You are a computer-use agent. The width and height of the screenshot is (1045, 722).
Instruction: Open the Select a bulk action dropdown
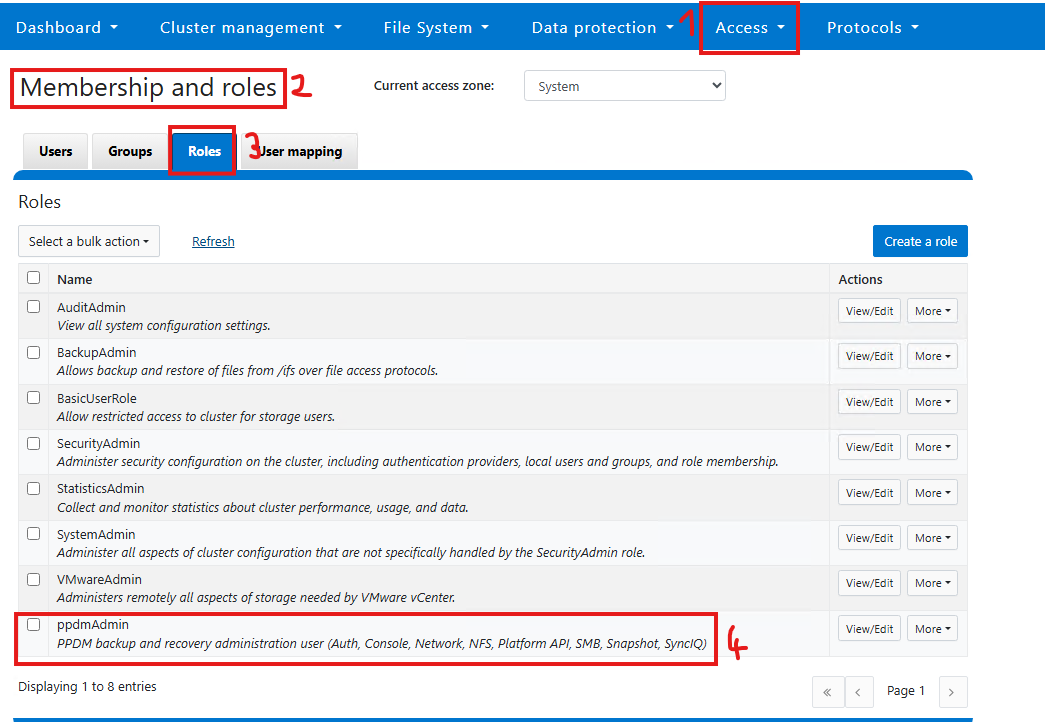[88, 241]
